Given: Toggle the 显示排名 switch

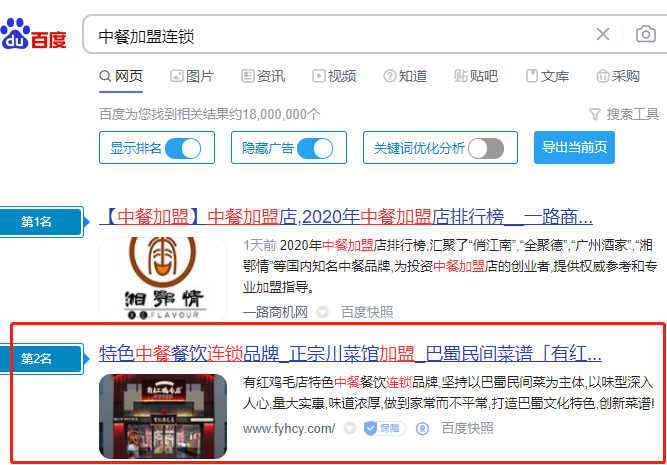Looking at the screenshot, I should point(183,148).
